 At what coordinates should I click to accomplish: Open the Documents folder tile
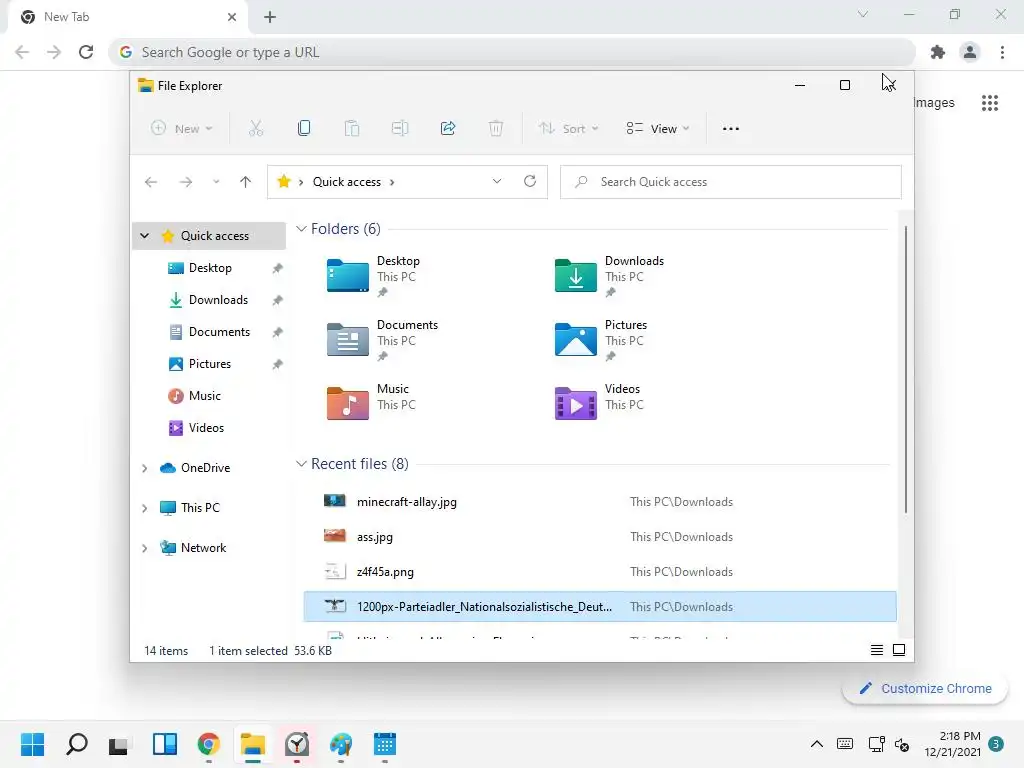[x=384, y=340]
